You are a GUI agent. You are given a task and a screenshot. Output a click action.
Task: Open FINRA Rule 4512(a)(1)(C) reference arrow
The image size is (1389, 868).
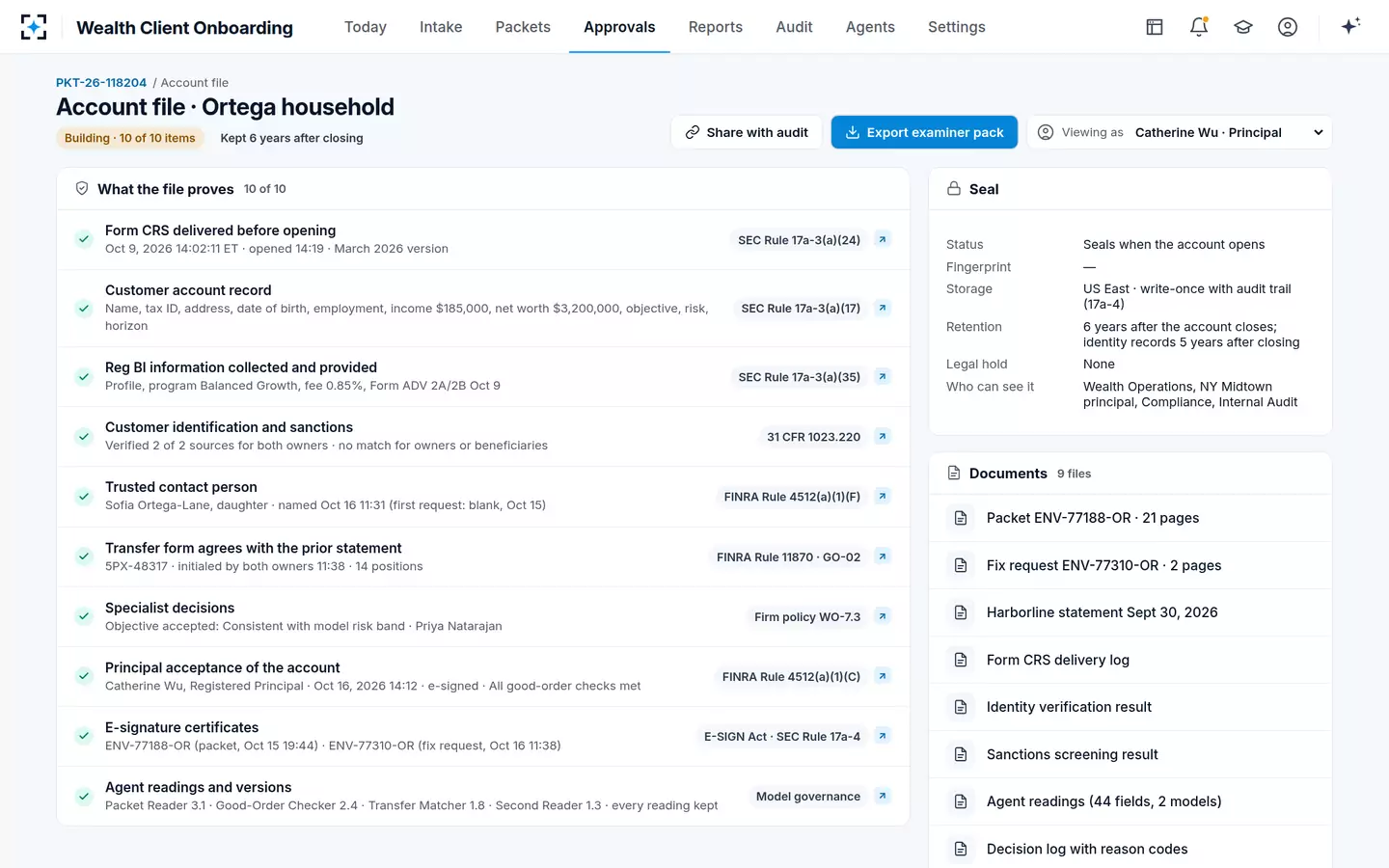(882, 676)
